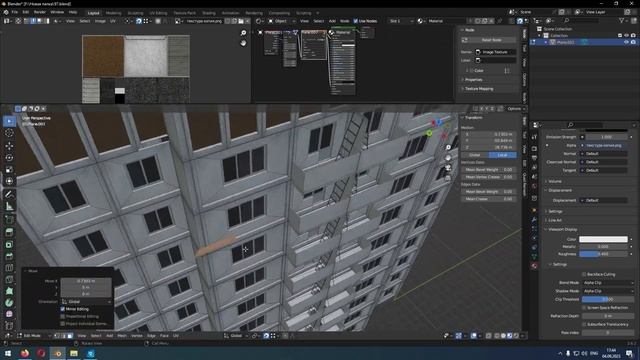Expand the Volume section
The image size is (640, 360).
pyautogui.click(x=555, y=181)
